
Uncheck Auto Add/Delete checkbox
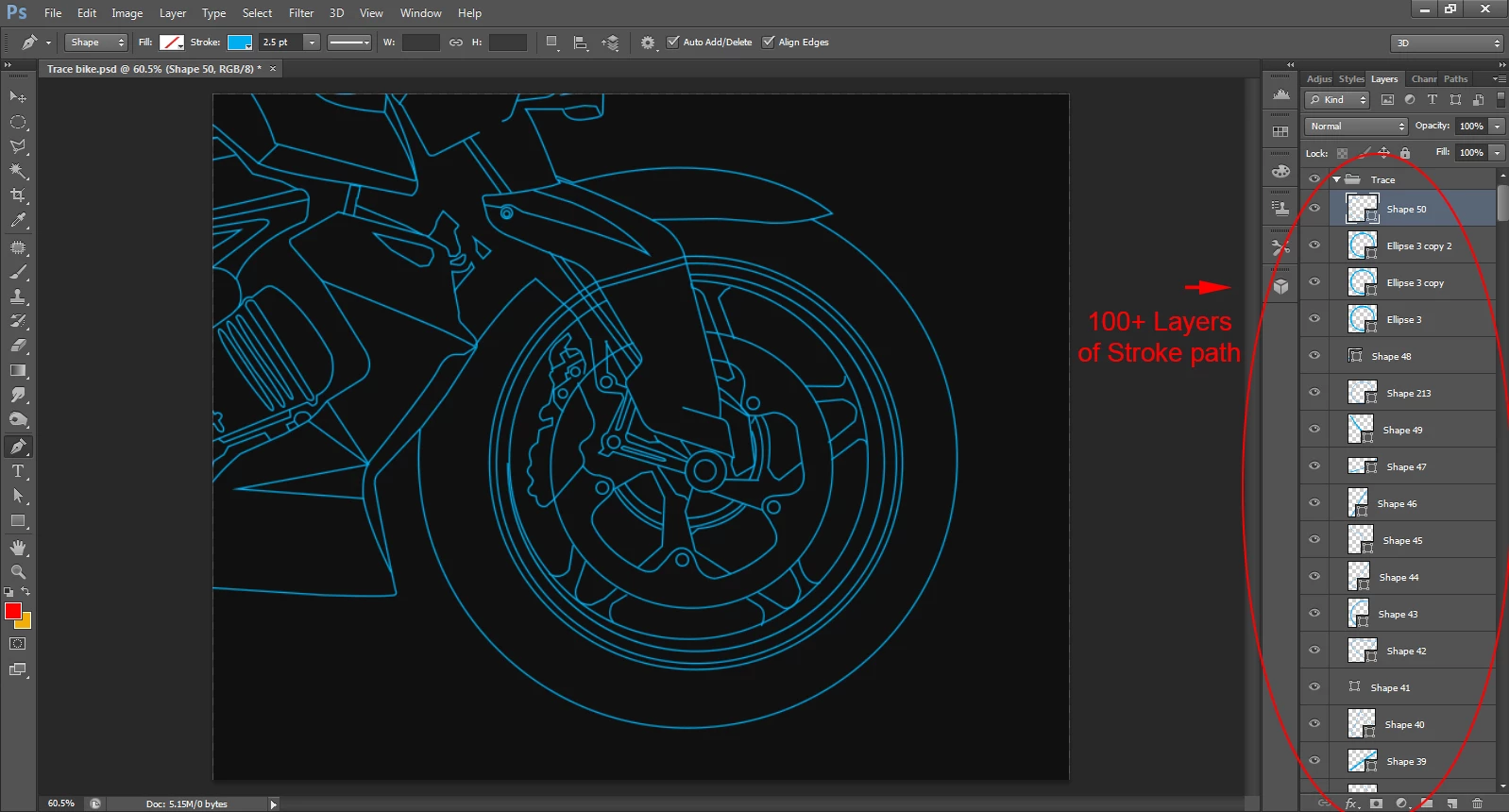[673, 42]
